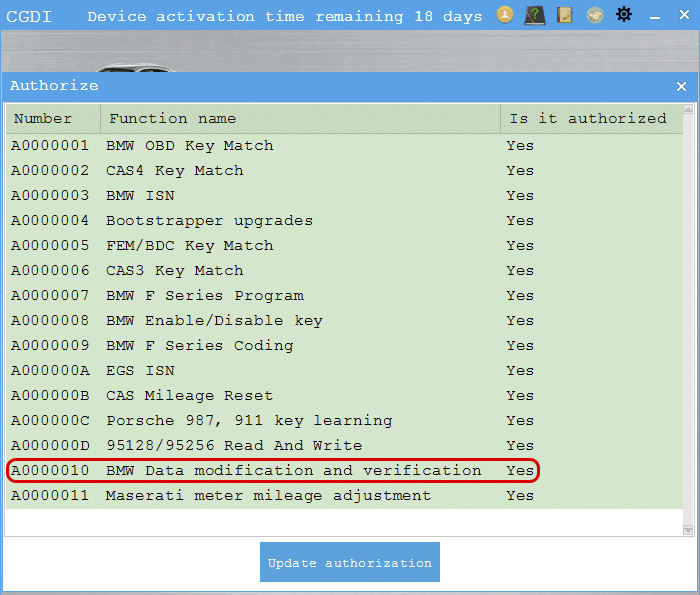
Task: Select Porsche 987, 911 key learning
Action: coord(249,421)
